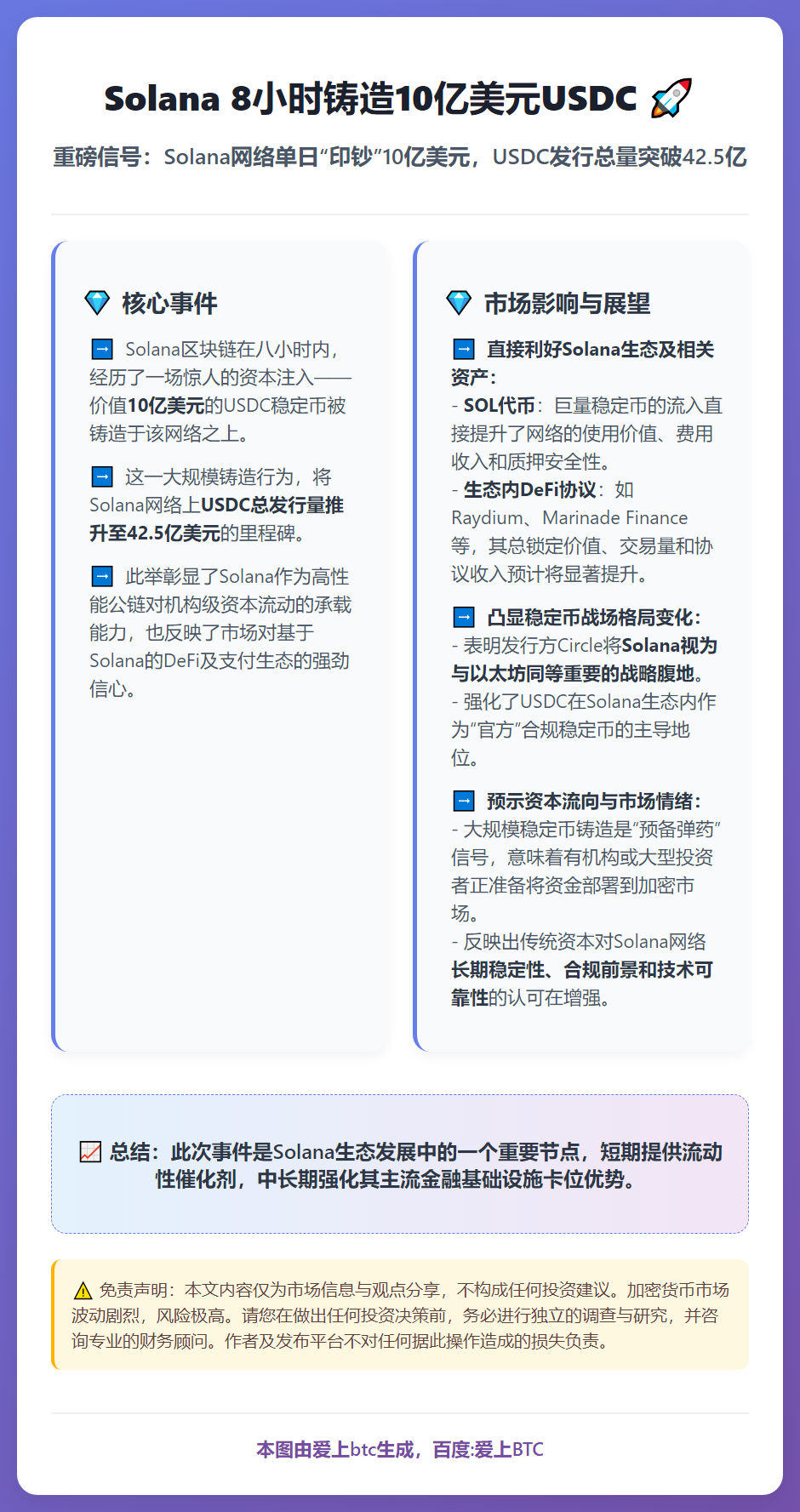The image size is (800, 1512).
Task: Click the text 反映出传统资本对Solana网络
Action: [x=585, y=942]
